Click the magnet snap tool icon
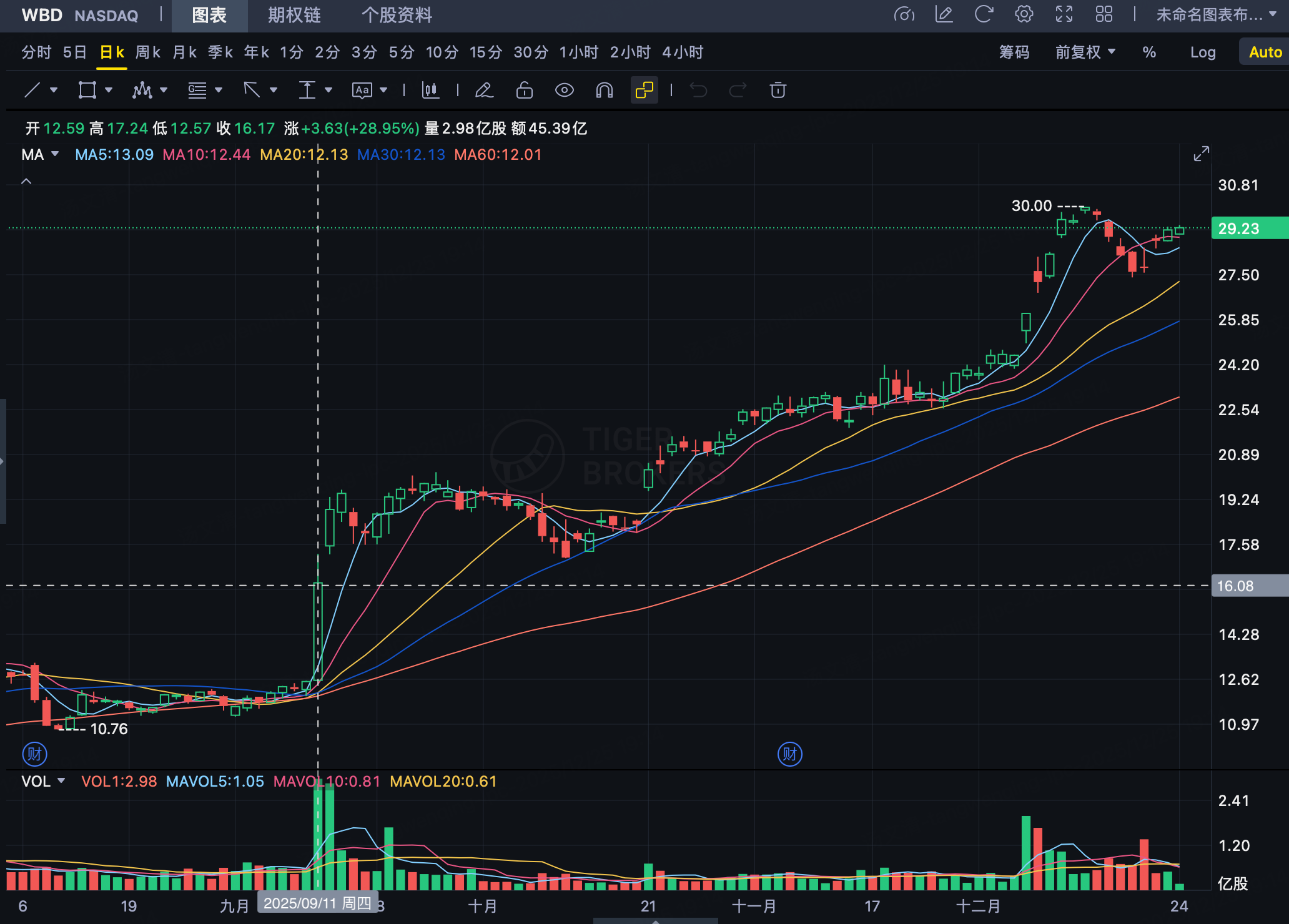 (604, 90)
